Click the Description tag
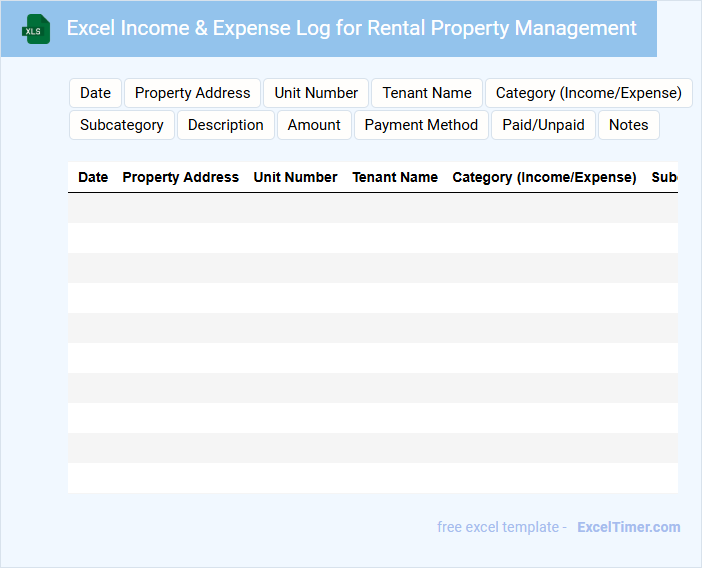This screenshot has width=702, height=568. 226,125
